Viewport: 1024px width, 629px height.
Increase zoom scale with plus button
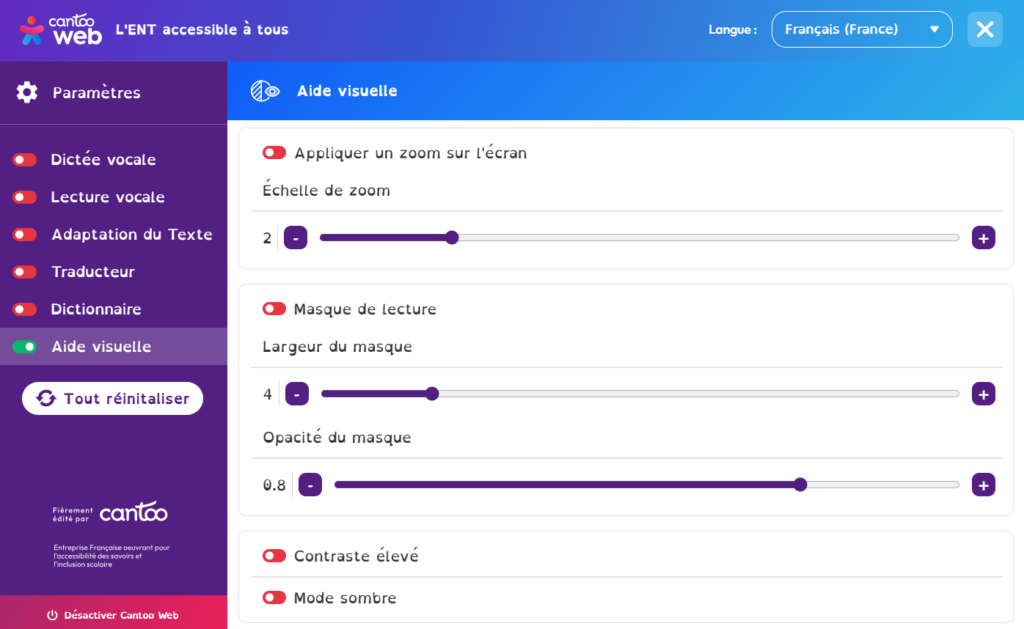coord(983,238)
